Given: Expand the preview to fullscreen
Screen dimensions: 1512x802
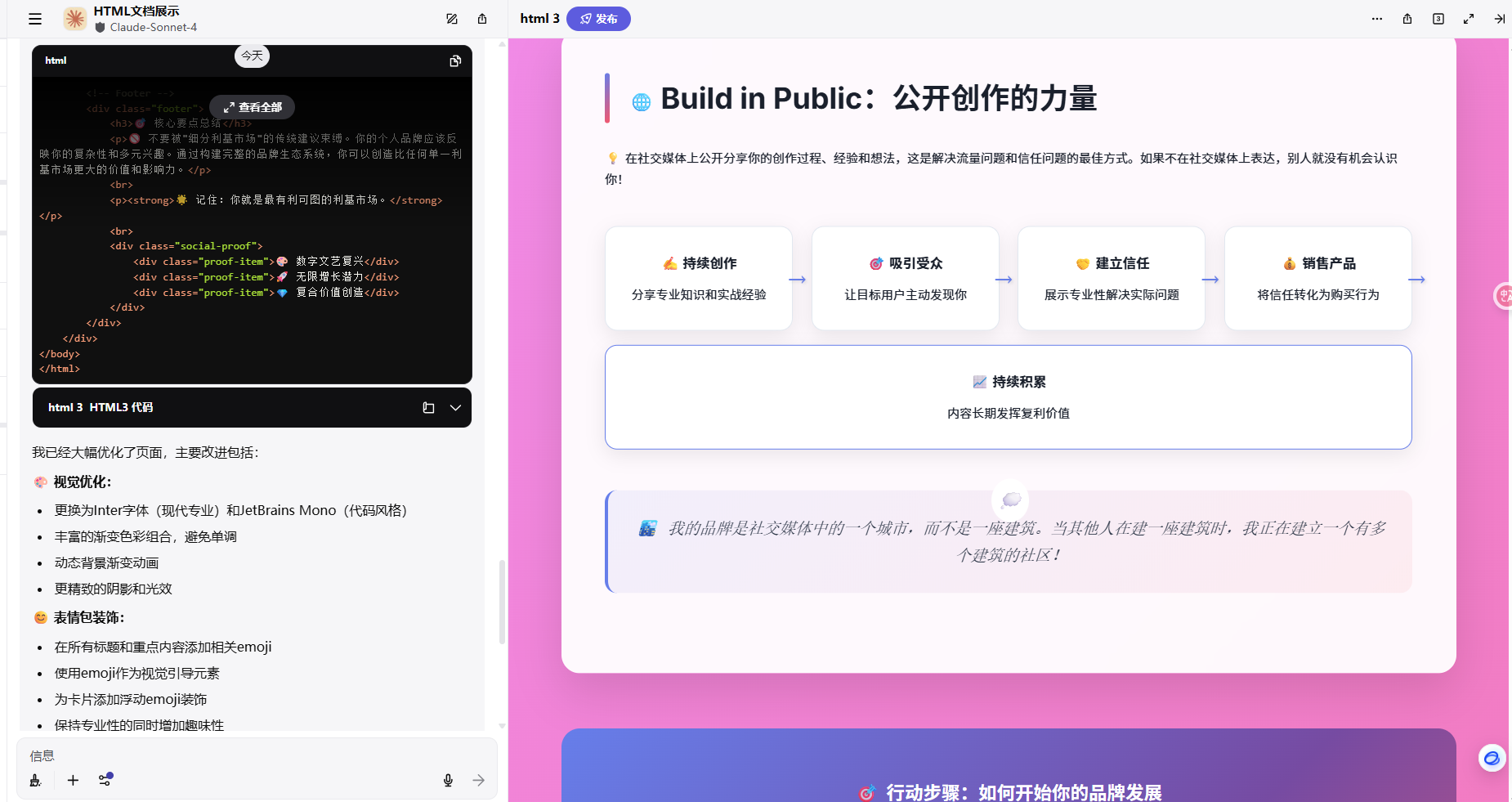Looking at the screenshot, I should 1469,19.
